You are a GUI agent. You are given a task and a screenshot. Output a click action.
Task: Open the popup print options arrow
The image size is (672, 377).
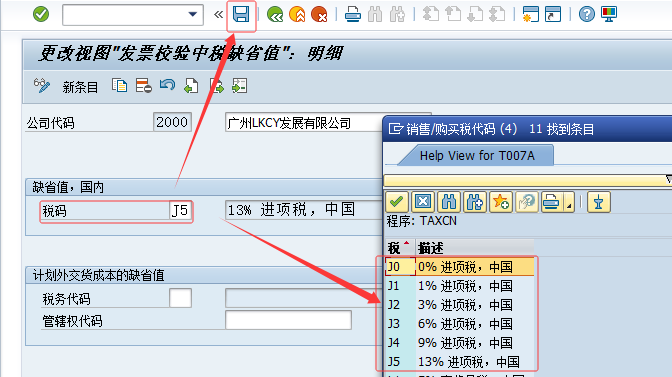point(569,202)
